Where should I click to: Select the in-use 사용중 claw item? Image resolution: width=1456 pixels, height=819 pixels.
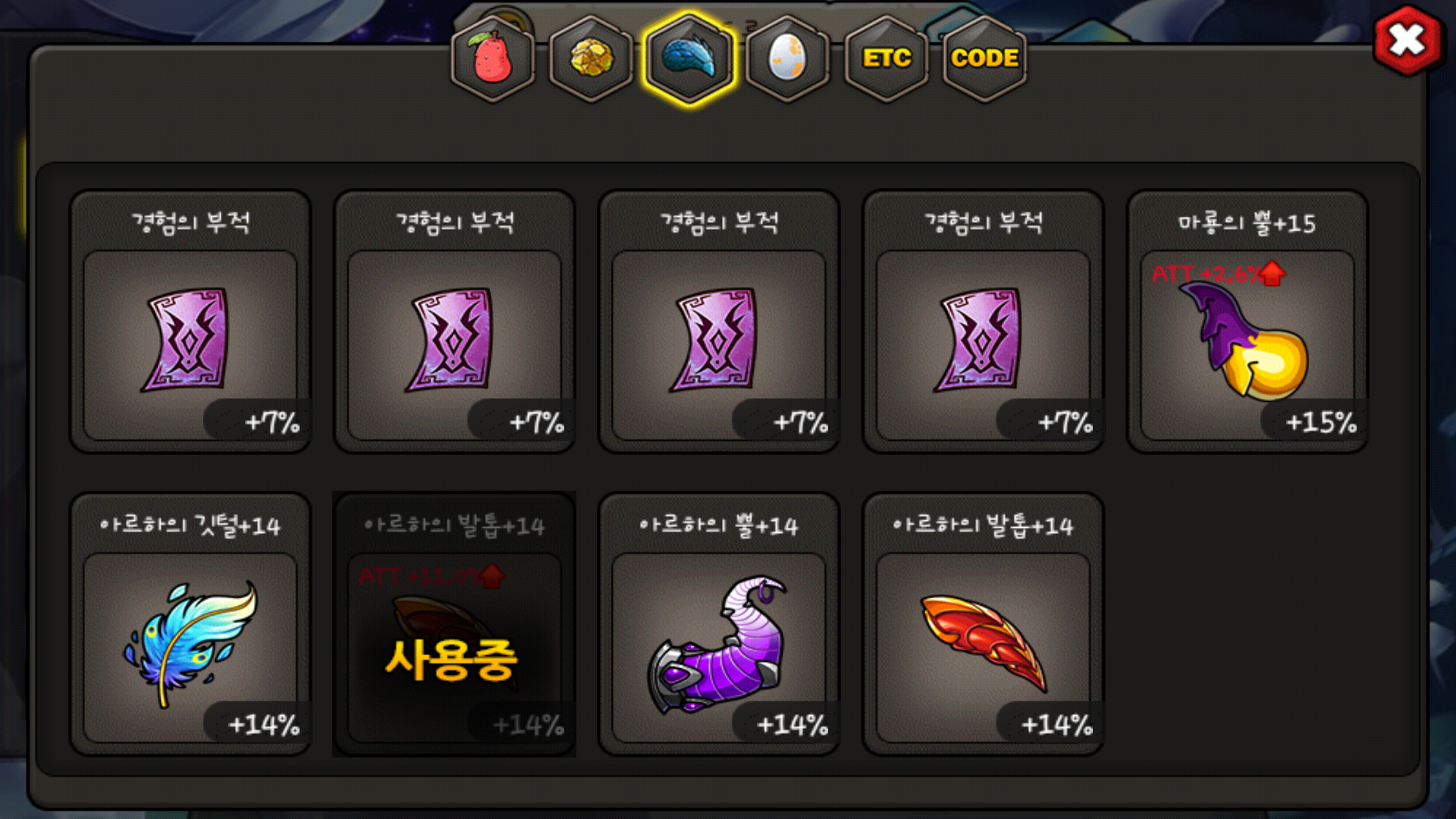[x=455, y=624]
